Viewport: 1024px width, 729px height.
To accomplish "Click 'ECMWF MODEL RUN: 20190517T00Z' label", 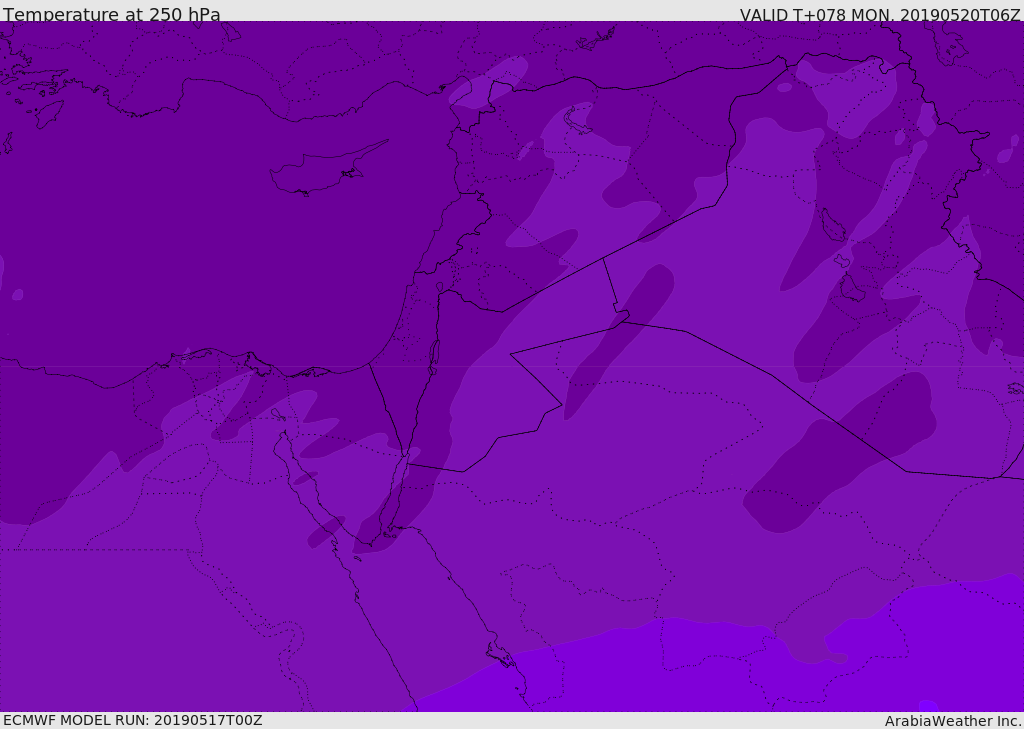I will [x=133, y=721].
